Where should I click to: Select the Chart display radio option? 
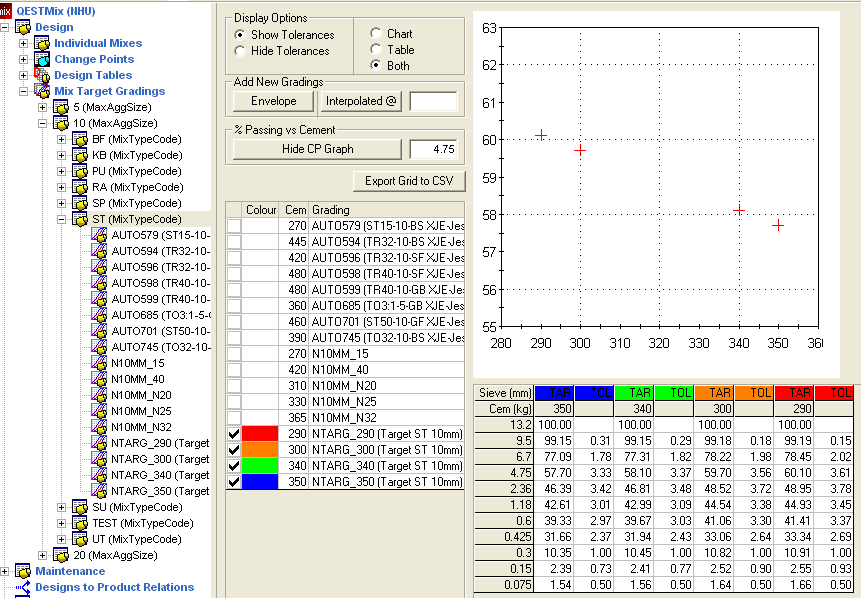pos(375,34)
